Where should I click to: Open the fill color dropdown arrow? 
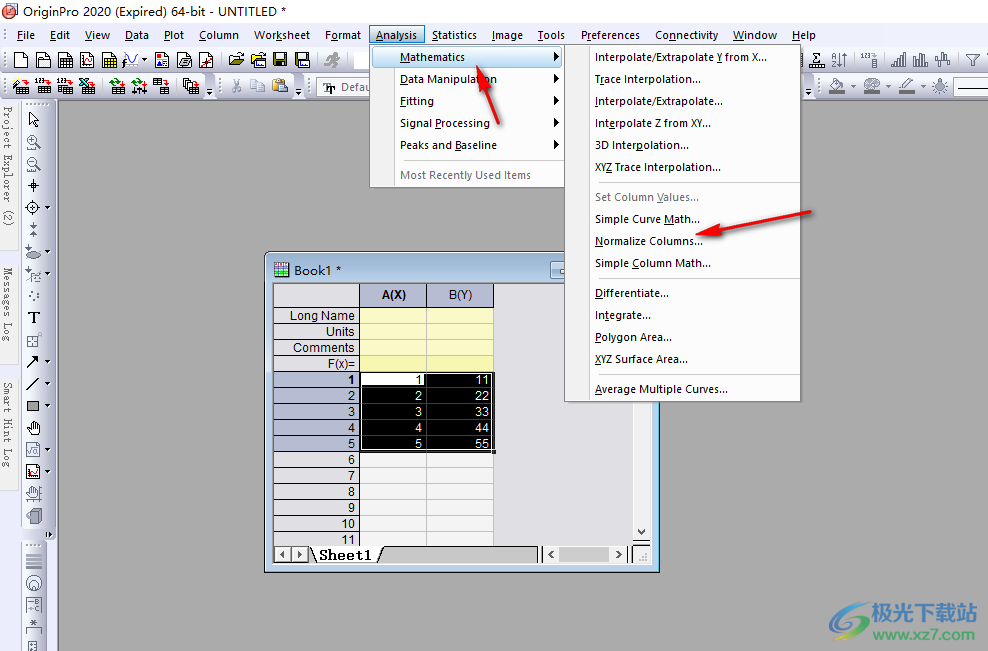(x=853, y=87)
